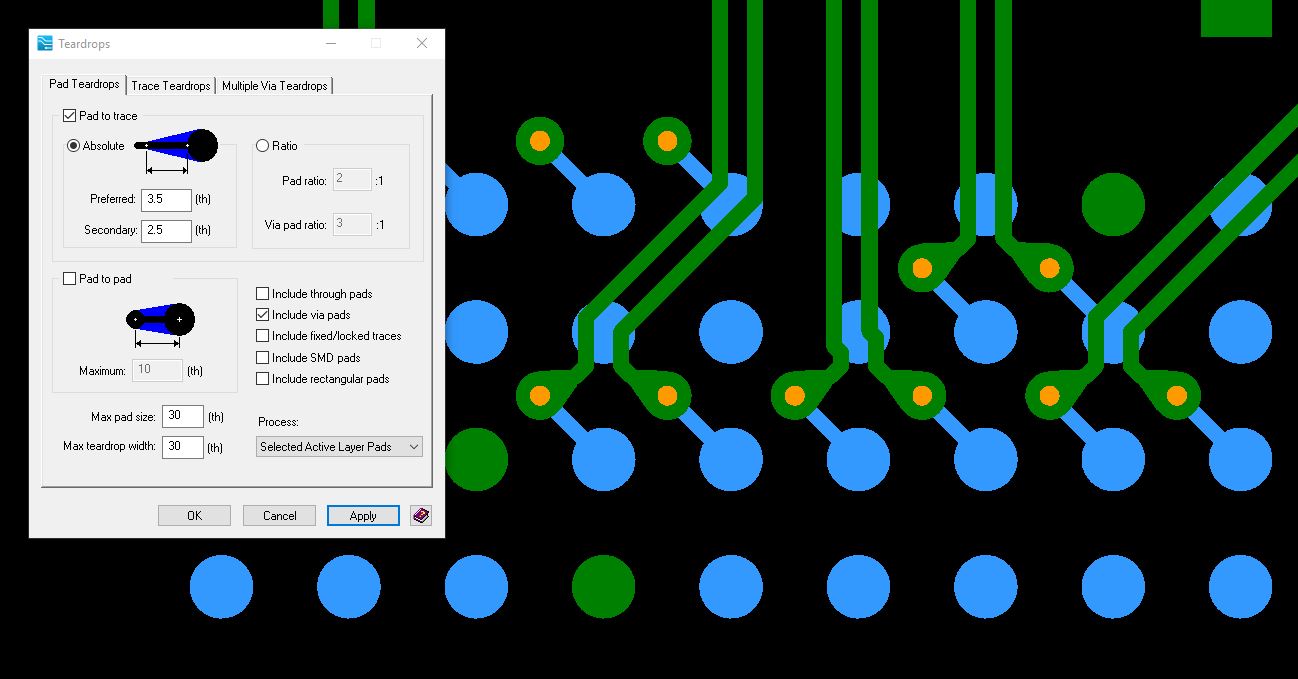Uncheck the Pad to trace checkbox

(70, 116)
